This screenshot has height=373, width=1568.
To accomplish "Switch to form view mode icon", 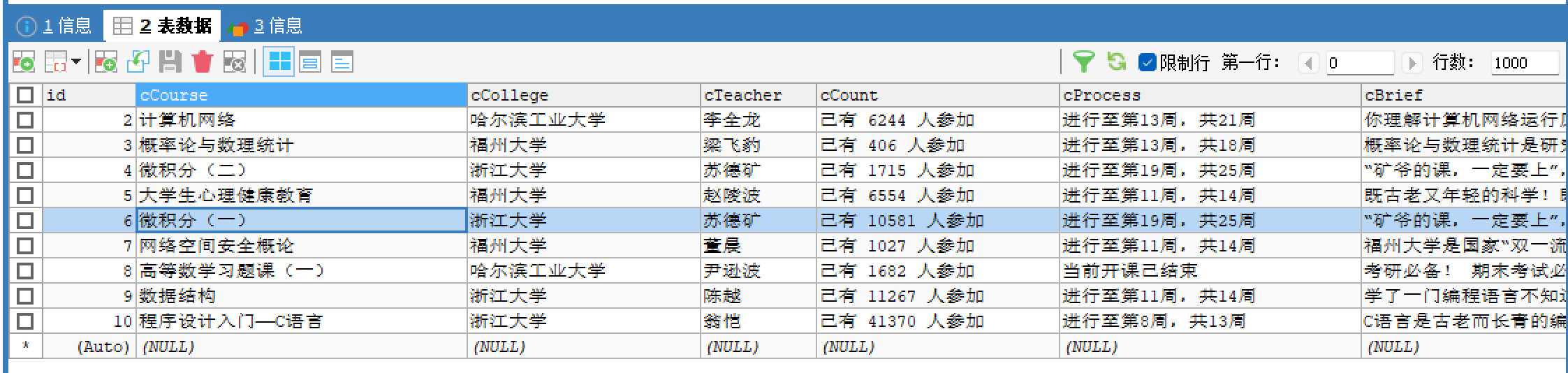I will [x=310, y=62].
